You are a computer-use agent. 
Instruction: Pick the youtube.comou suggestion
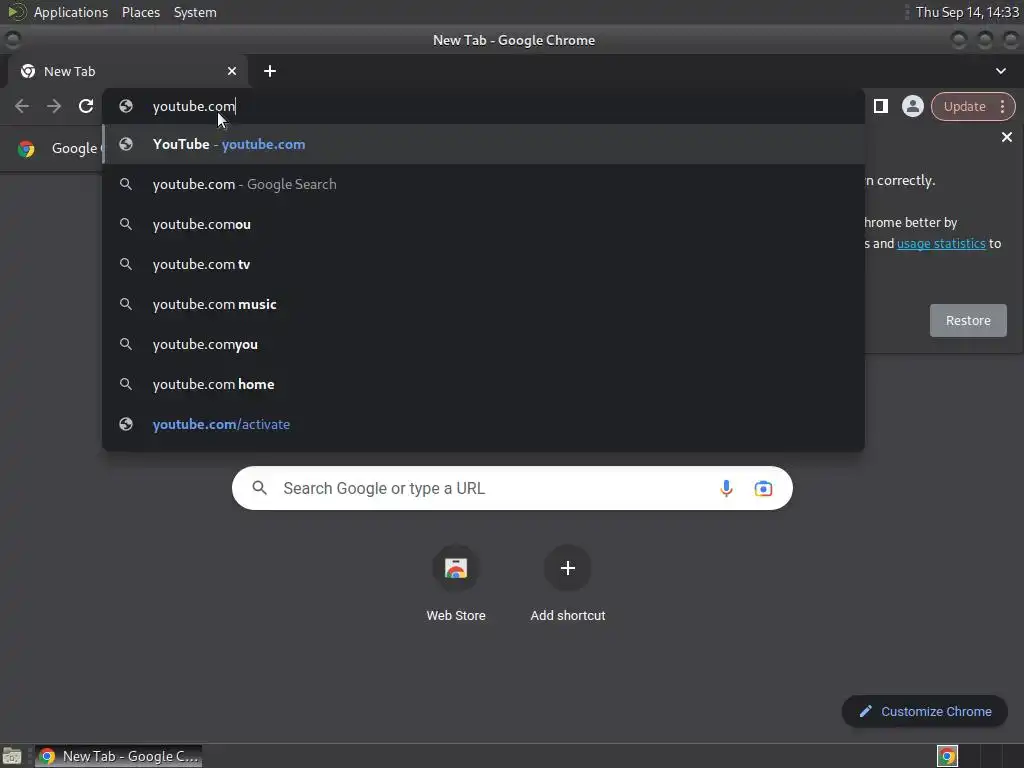[x=484, y=224]
